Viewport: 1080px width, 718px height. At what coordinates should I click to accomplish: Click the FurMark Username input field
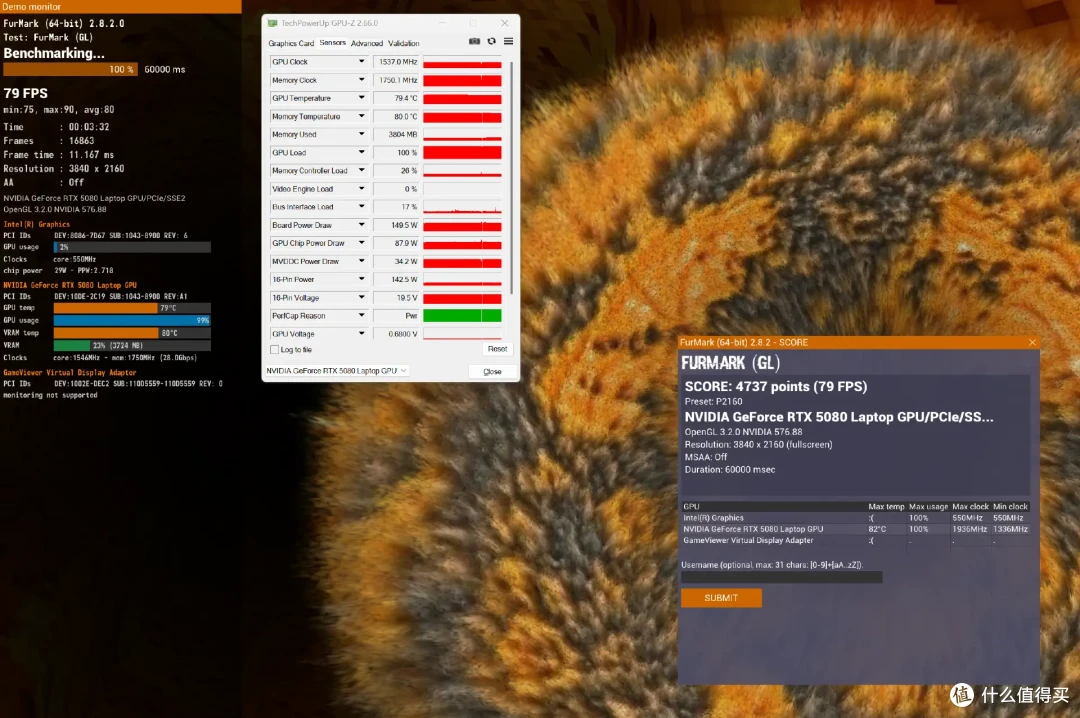(781, 578)
